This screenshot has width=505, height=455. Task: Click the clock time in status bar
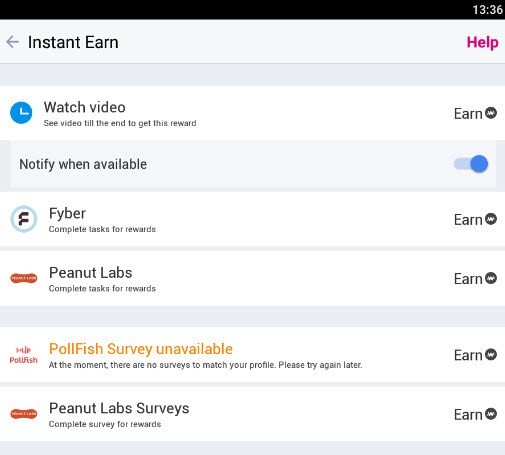pos(488,10)
